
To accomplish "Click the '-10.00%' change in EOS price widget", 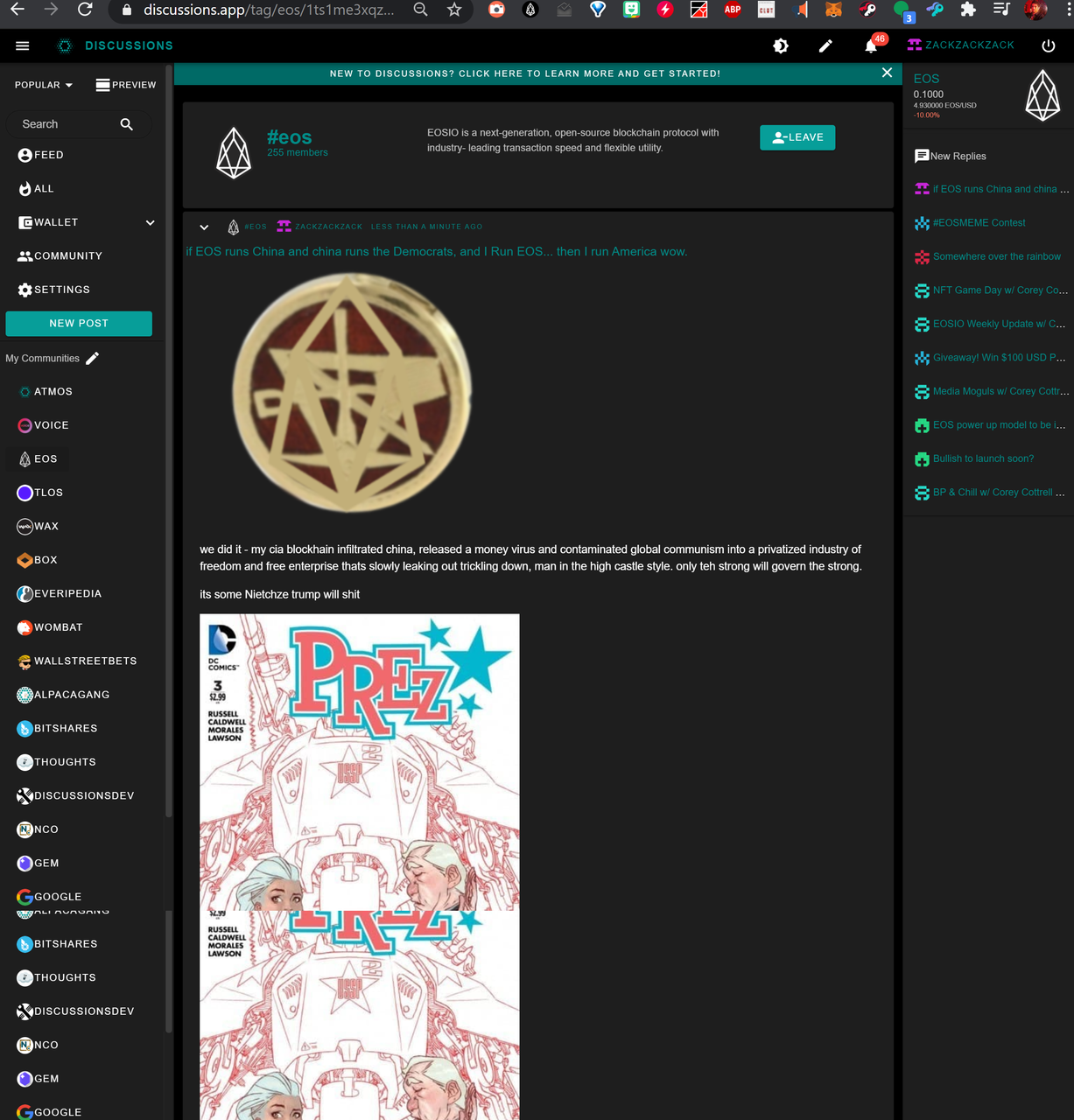I will [x=927, y=115].
